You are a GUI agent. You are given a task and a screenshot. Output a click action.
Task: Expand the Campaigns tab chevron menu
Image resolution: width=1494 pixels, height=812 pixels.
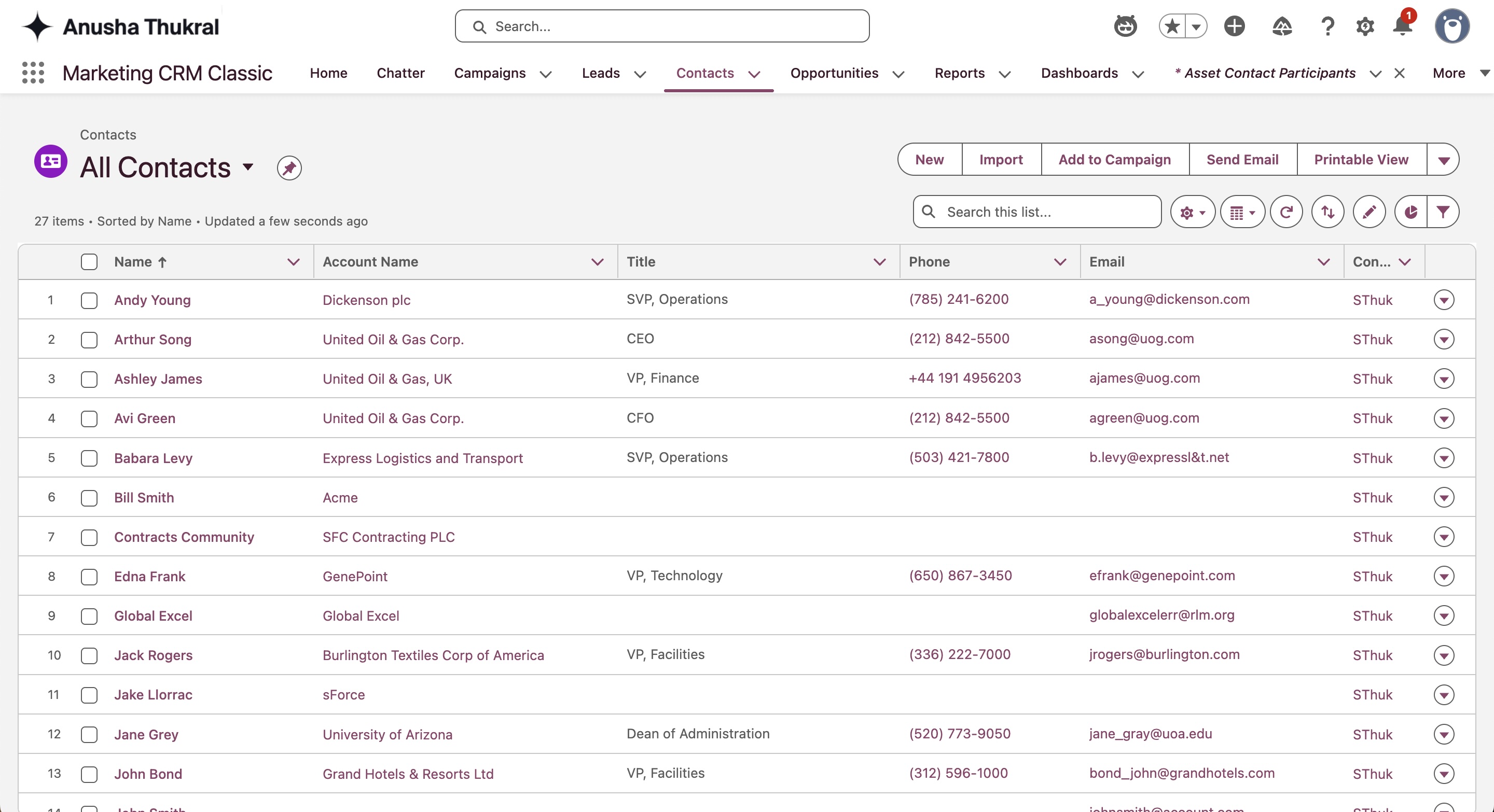pyautogui.click(x=545, y=74)
